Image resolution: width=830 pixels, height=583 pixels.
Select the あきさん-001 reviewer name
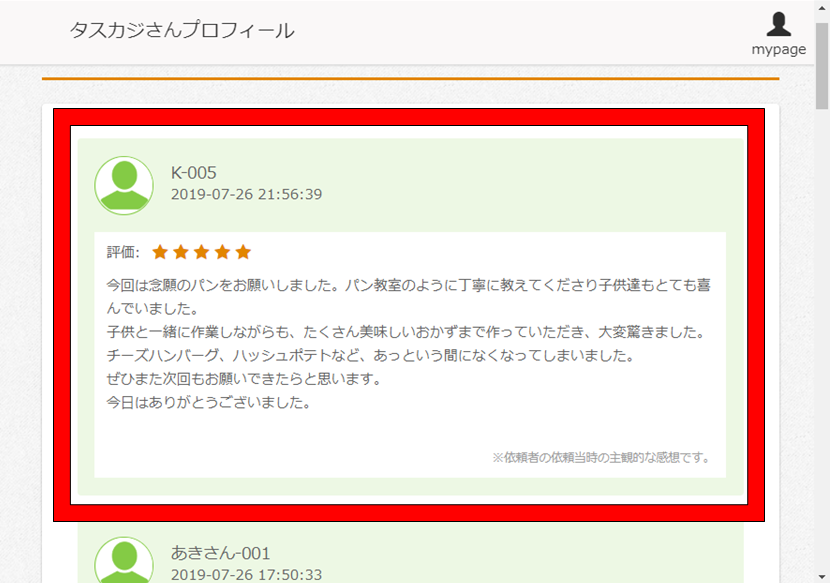tap(221, 553)
